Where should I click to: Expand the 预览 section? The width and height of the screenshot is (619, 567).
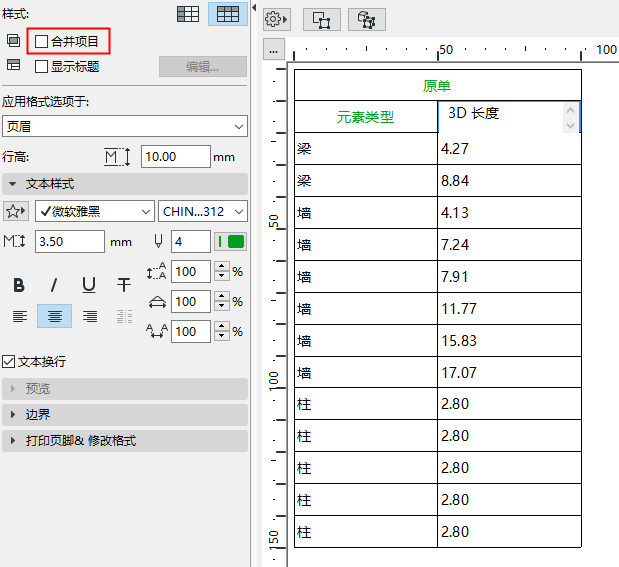125,389
